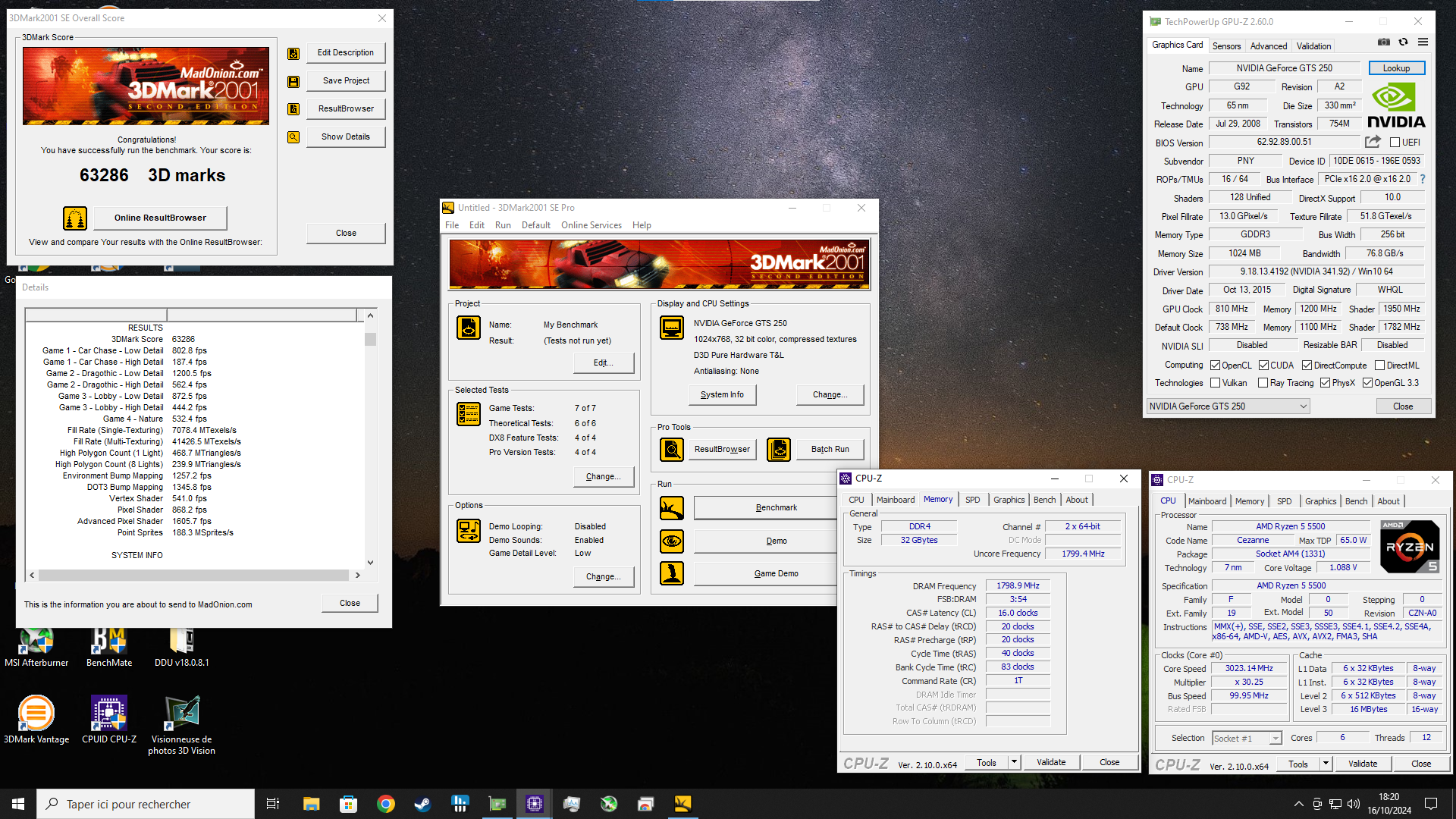The width and height of the screenshot is (1456, 819).
Task: Open Google Chrome from the taskbar
Action: click(x=386, y=804)
